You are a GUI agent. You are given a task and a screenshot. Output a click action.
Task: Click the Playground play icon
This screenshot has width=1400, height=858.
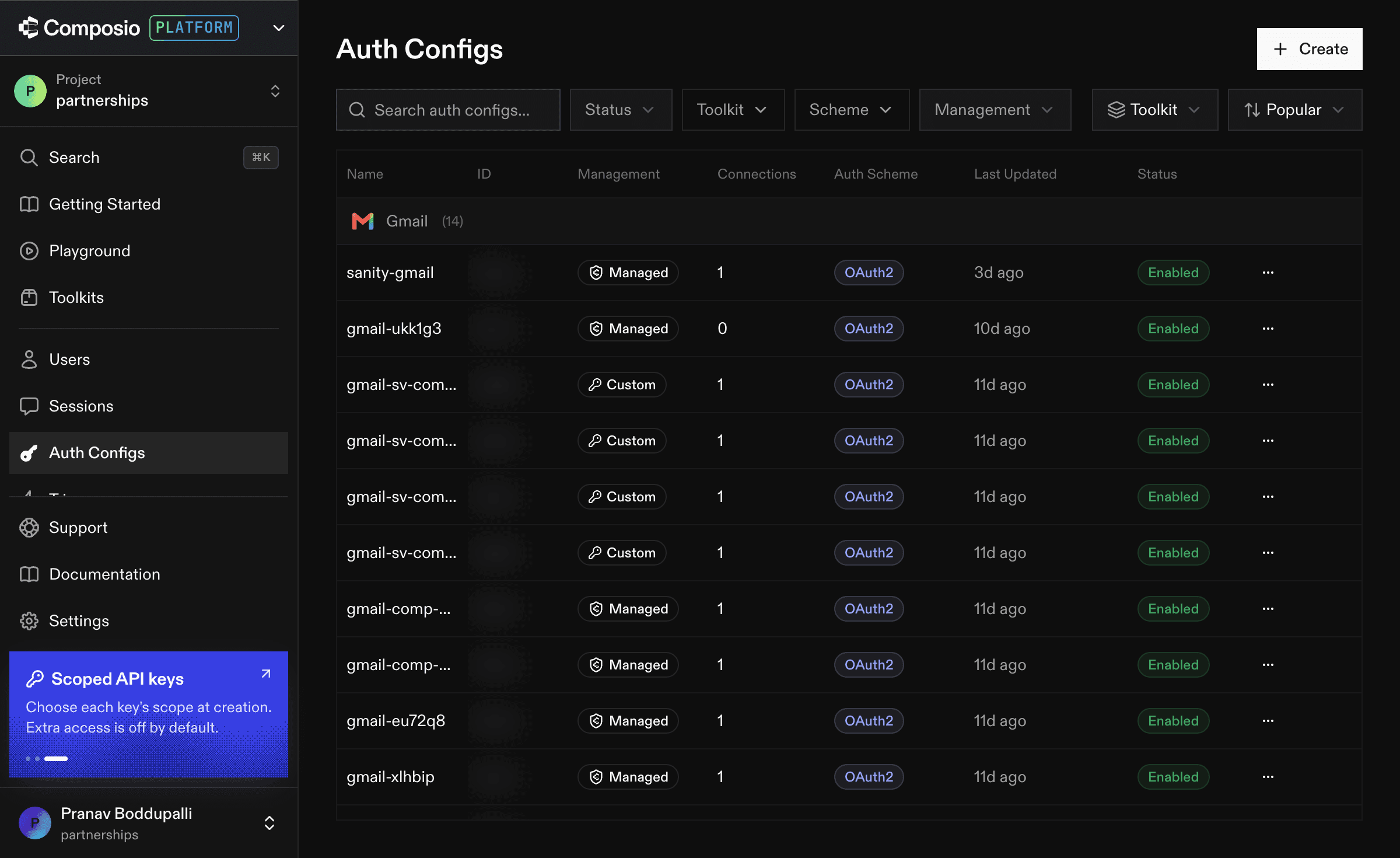[29, 251]
